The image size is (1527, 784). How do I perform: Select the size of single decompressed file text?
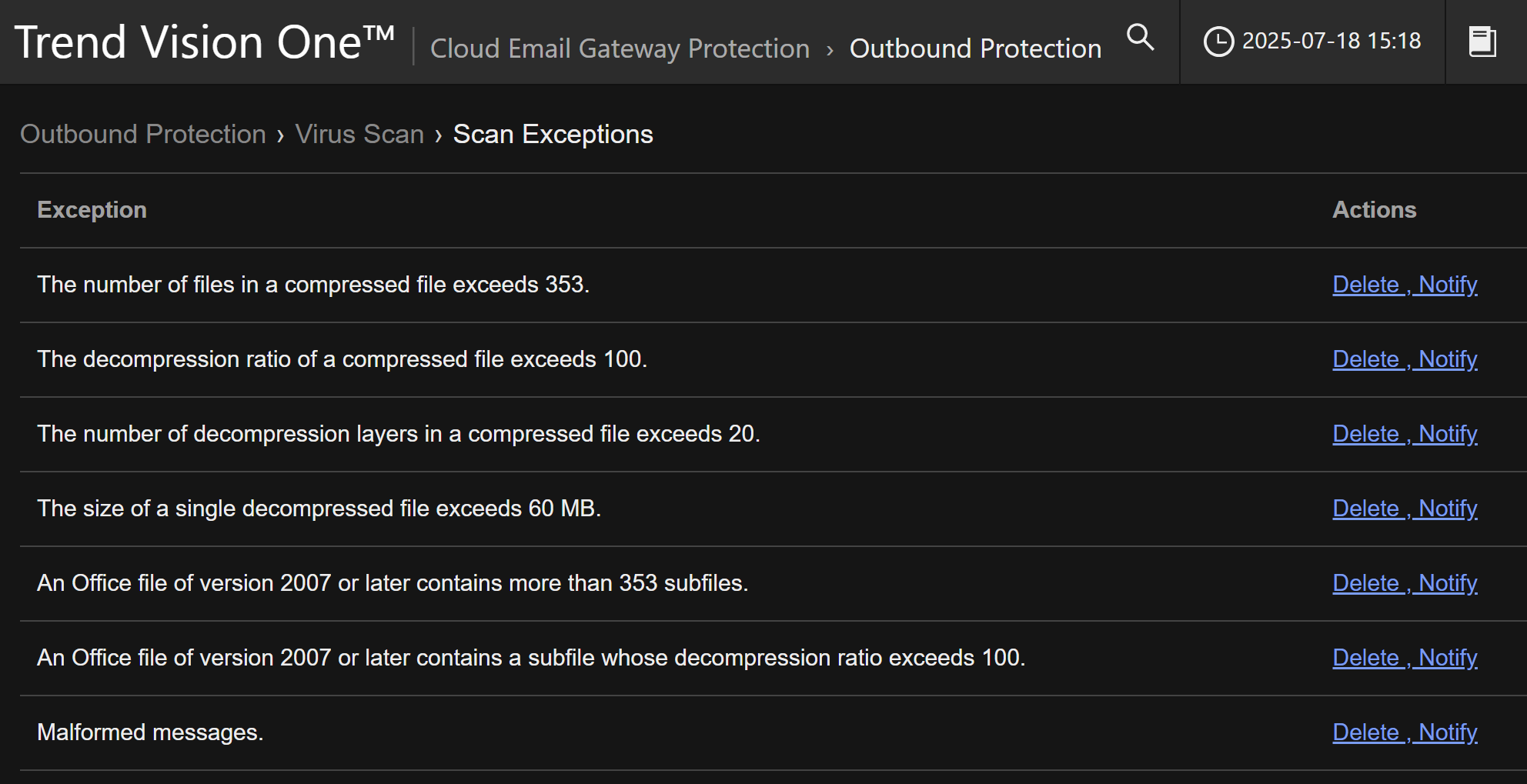[319, 509]
